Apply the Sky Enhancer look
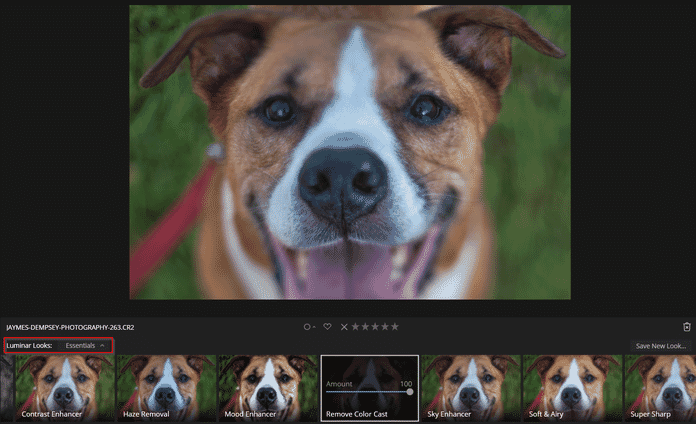The image size is (696, 424). click(x=471, y=388)
